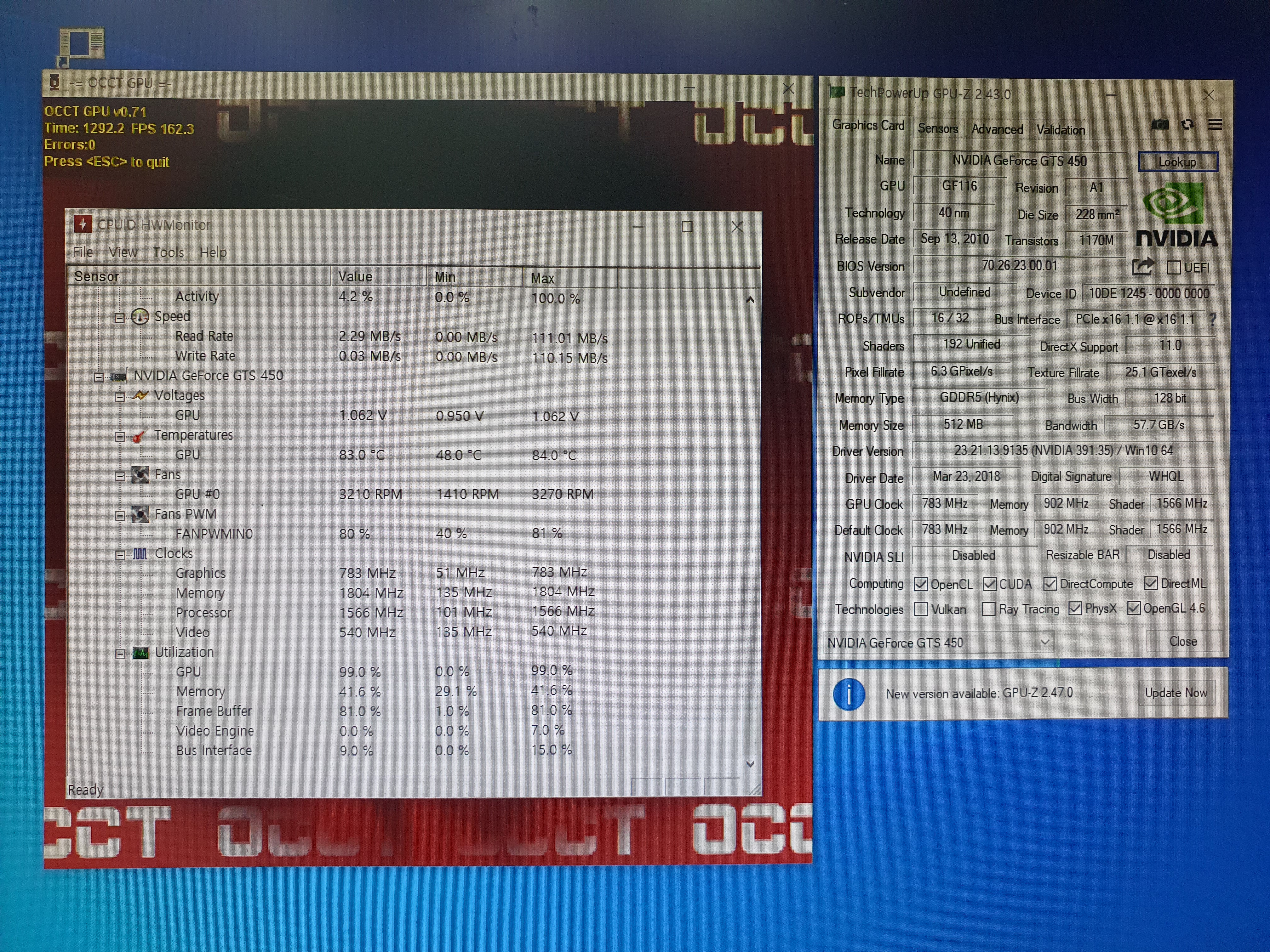This screenshot has width=1270, height=952.
Task: Click the Sensor column header
Action: (x=199, y=276)
